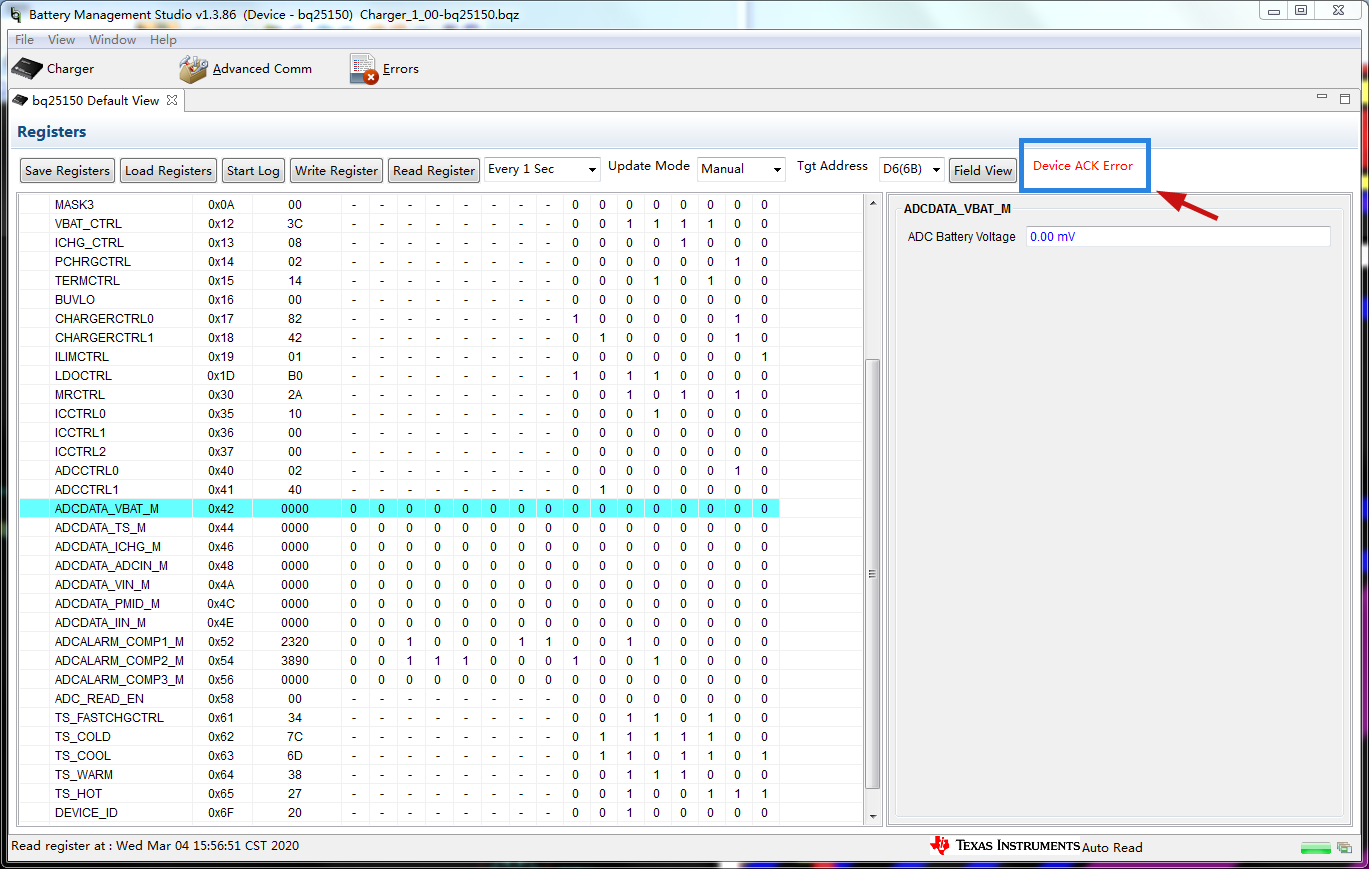Image resolution: width=1369 pixels, height=869 pixels.
Task: Select the MASK3 register name
Action: click(x=74, y=204)
